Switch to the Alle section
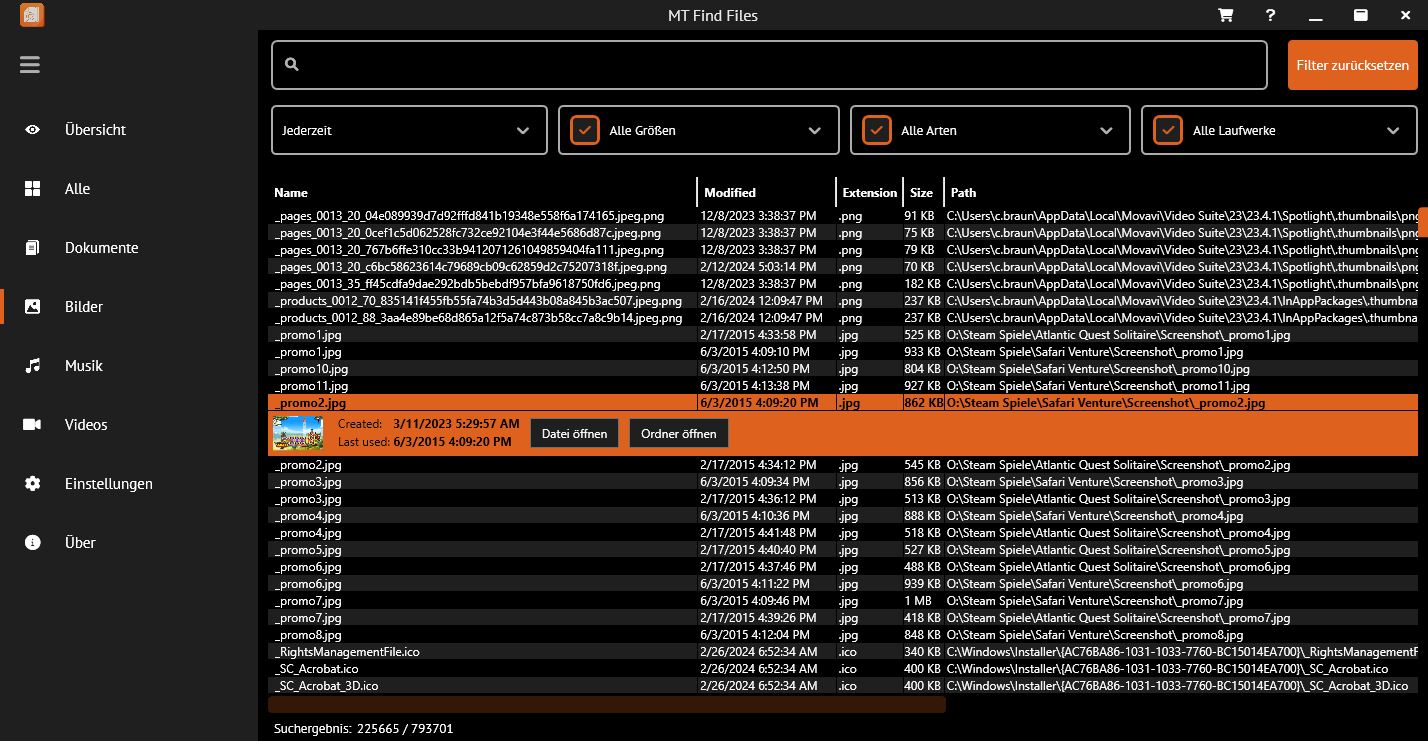Viewport: 1428px width, 741px height. (77, 189)
